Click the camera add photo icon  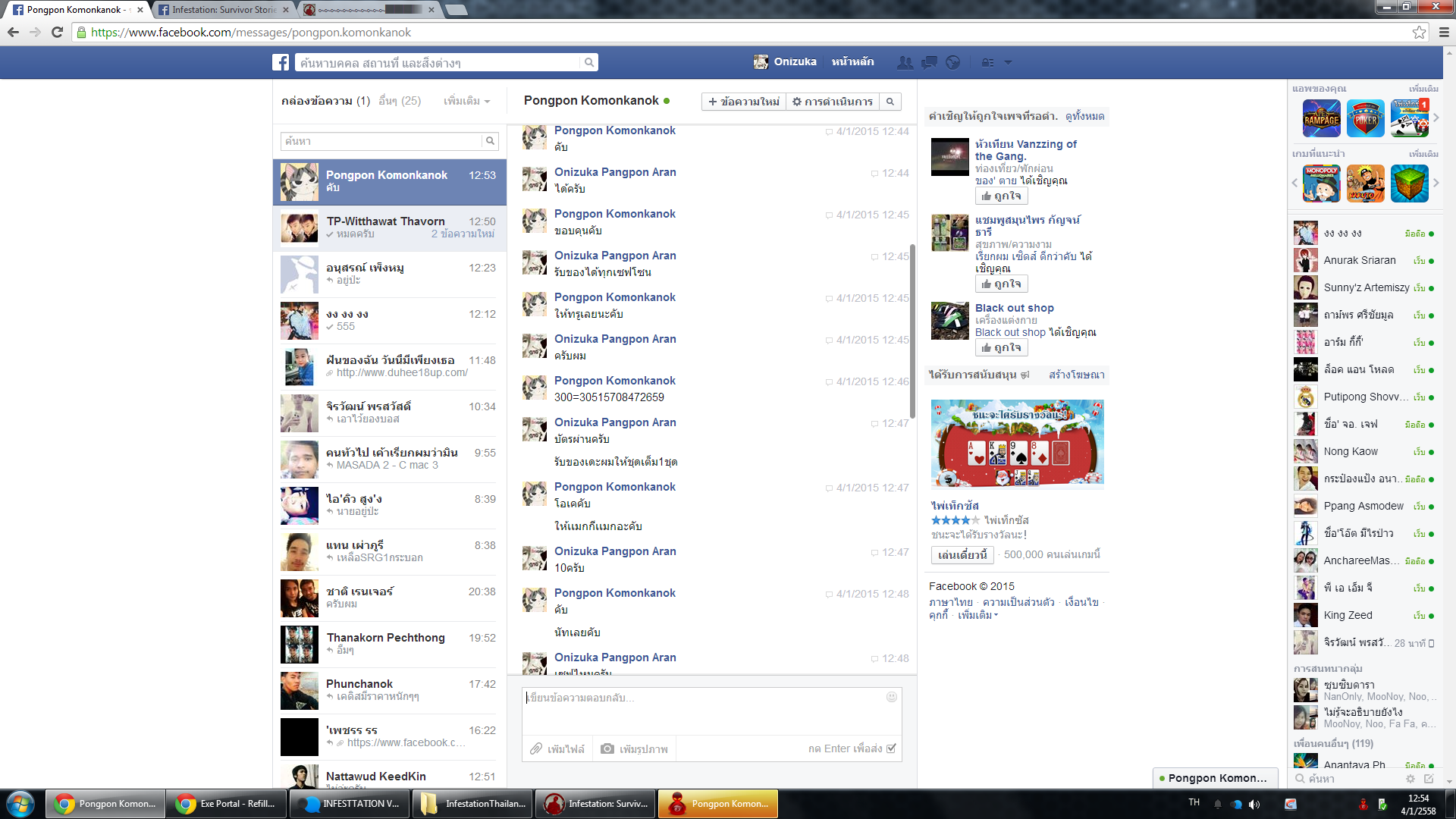(607, 748)
